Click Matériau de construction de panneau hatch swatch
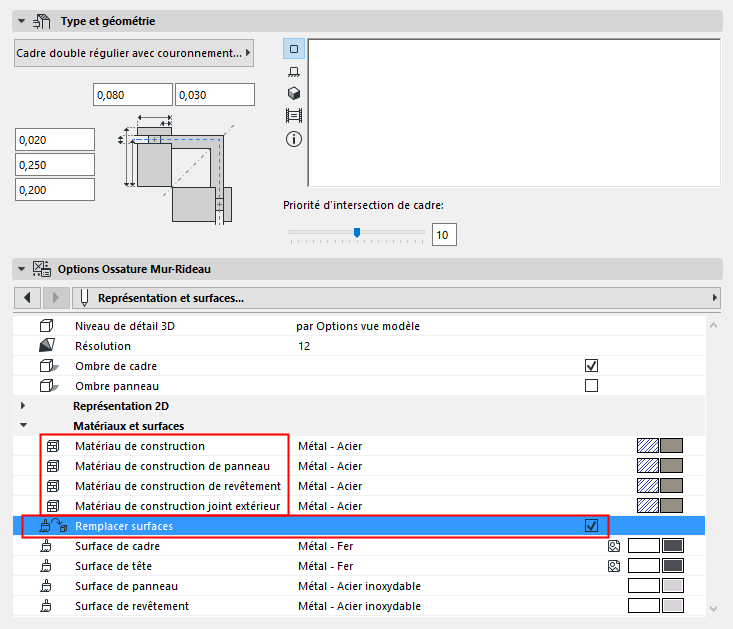 (648, 466)
